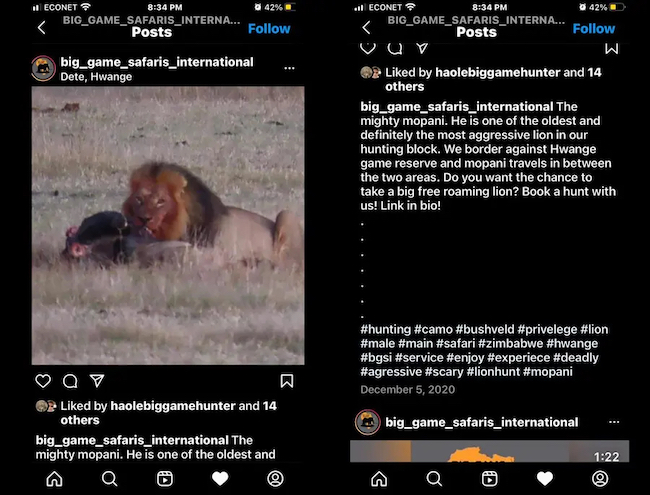The width and height of the screenshot is (650, 495).
Task: Open three-dot options menu beside Dete, Hwange post
Action: click(x=289, y=68)
